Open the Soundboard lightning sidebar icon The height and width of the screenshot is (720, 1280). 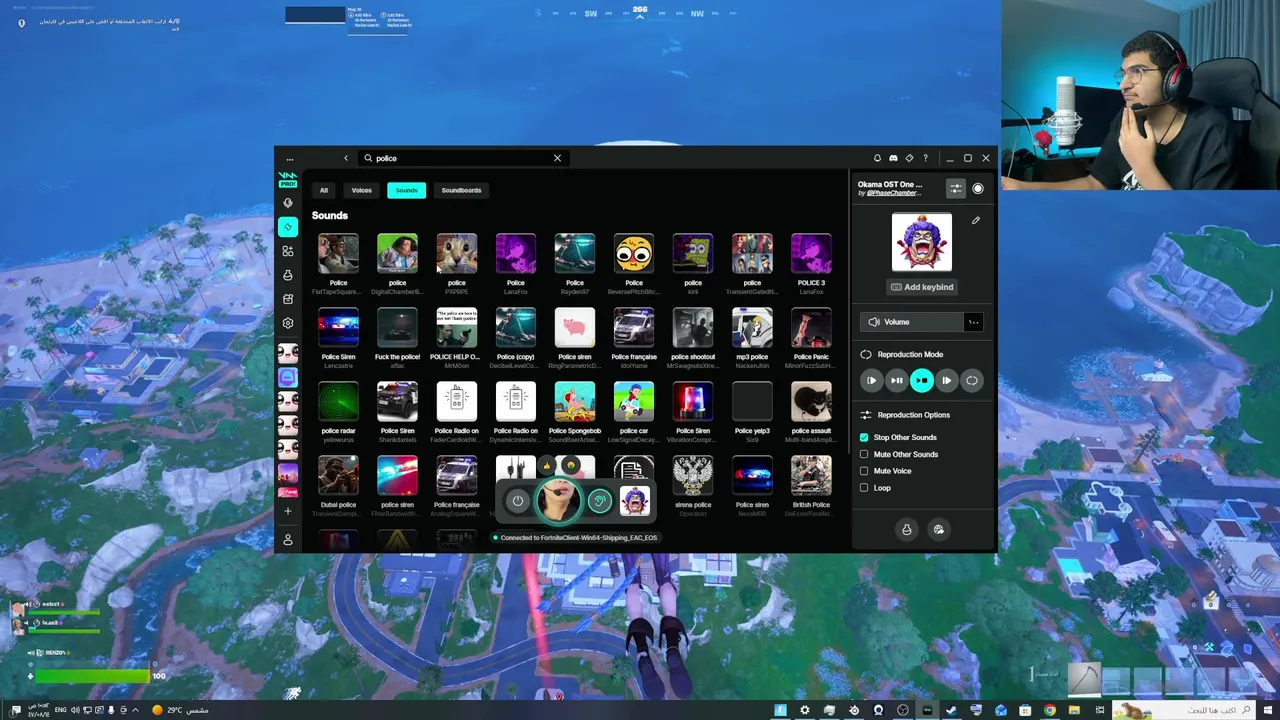(288, 227)
